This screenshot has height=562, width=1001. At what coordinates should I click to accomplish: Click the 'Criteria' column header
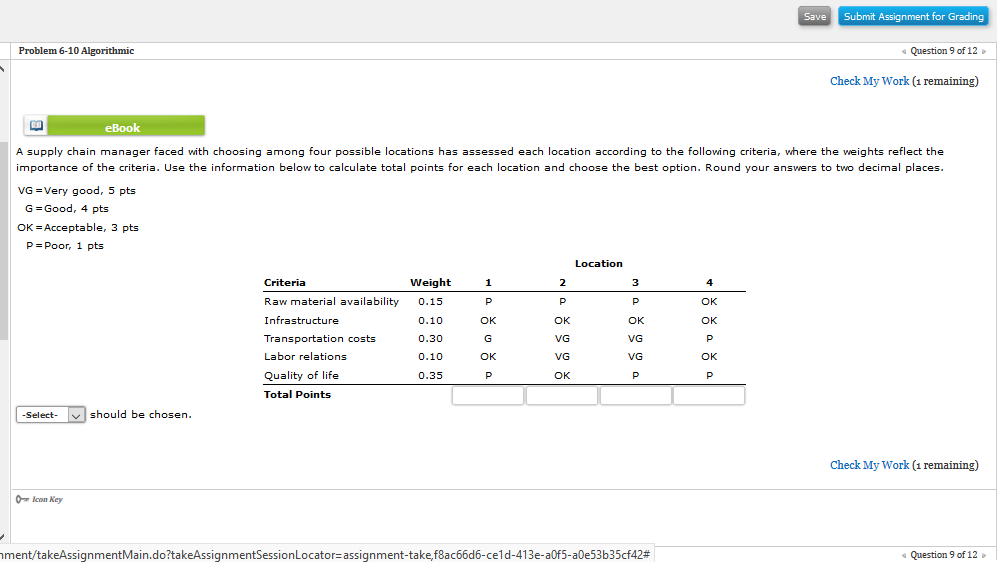coord(285,282)
